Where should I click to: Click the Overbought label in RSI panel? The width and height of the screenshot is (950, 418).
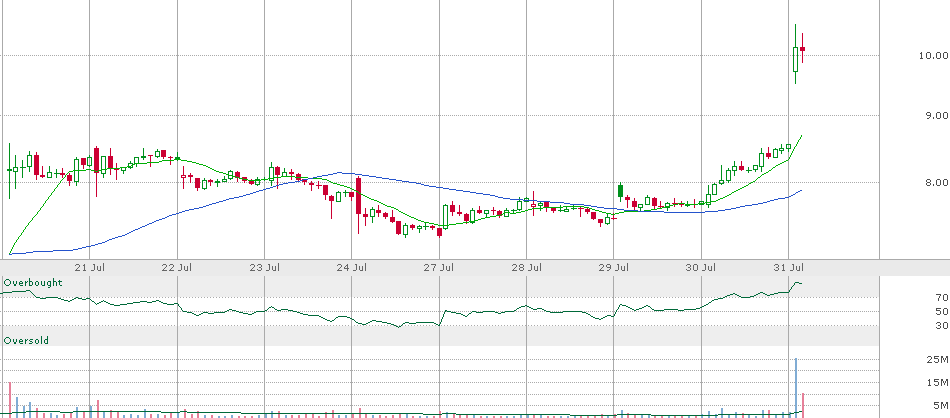(x=33, y=283)
